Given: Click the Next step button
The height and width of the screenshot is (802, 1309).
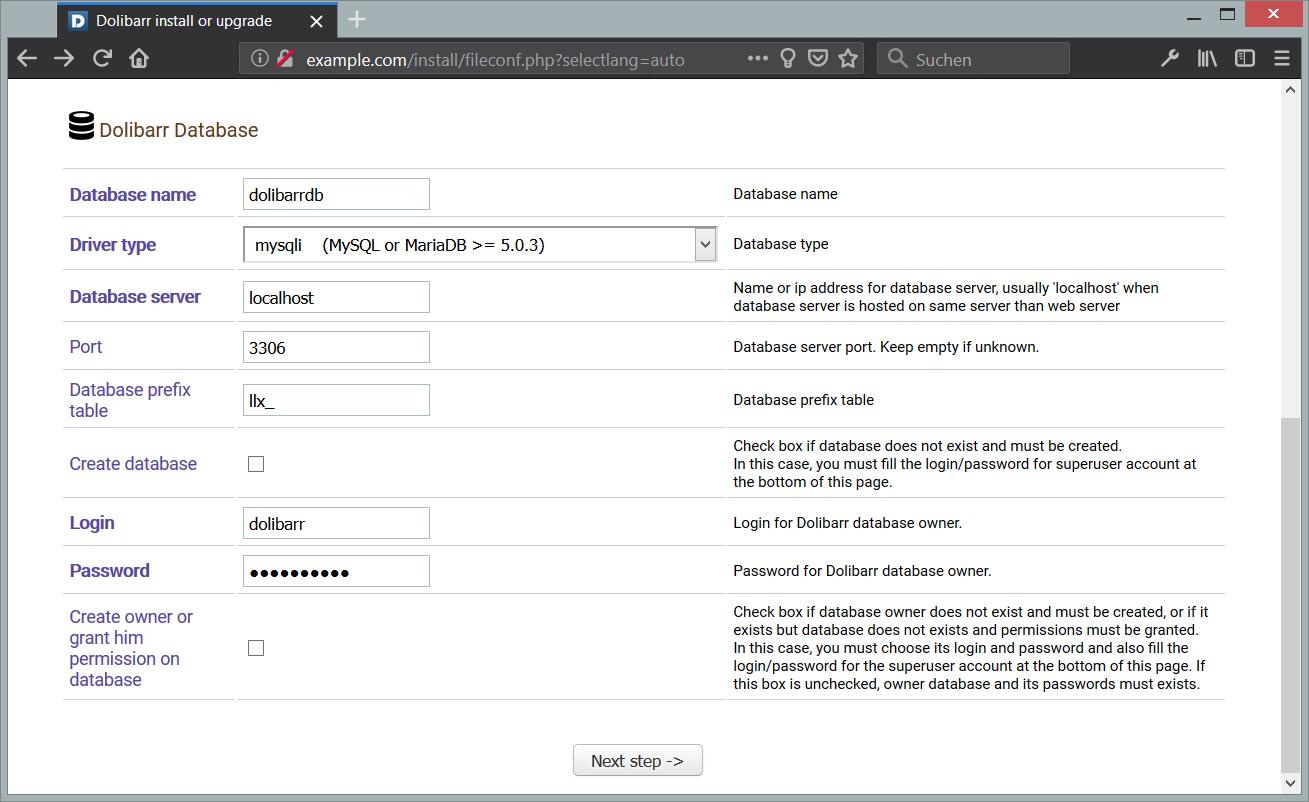Looking at the screenshot, I should pyautogui.click(x=638, y=761).
